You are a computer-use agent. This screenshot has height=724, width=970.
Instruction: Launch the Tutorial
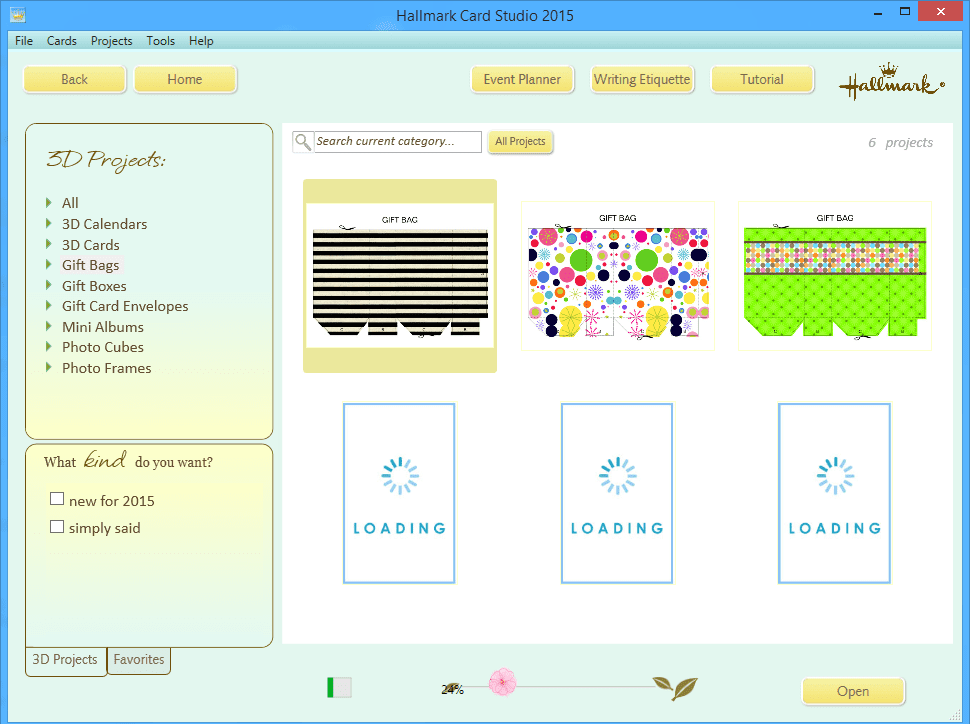(762, 79)
